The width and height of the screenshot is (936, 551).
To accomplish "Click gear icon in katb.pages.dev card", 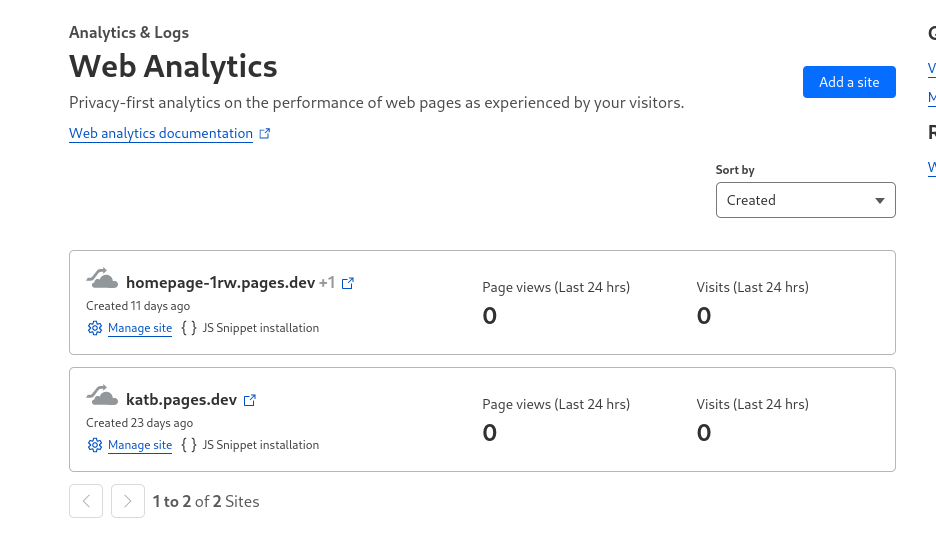I will [95, 445].
